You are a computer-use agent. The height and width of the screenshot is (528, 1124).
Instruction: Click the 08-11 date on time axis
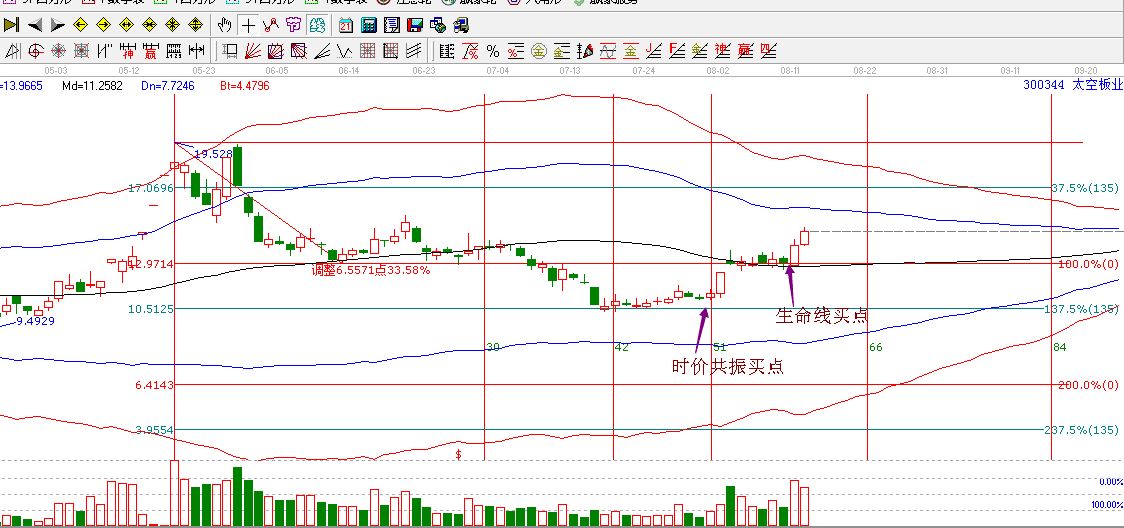(x=791, y=71)
